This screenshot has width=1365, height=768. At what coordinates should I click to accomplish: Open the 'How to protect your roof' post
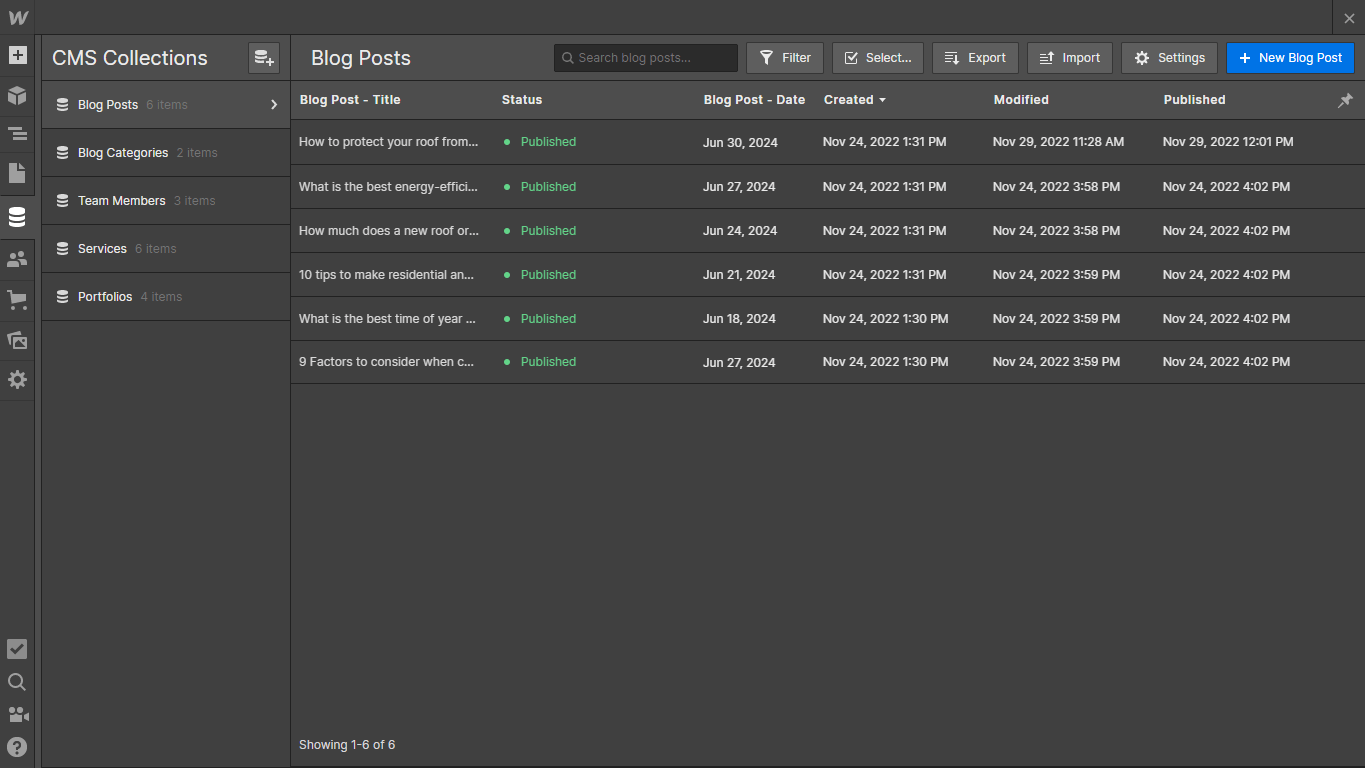pos(388,142)
